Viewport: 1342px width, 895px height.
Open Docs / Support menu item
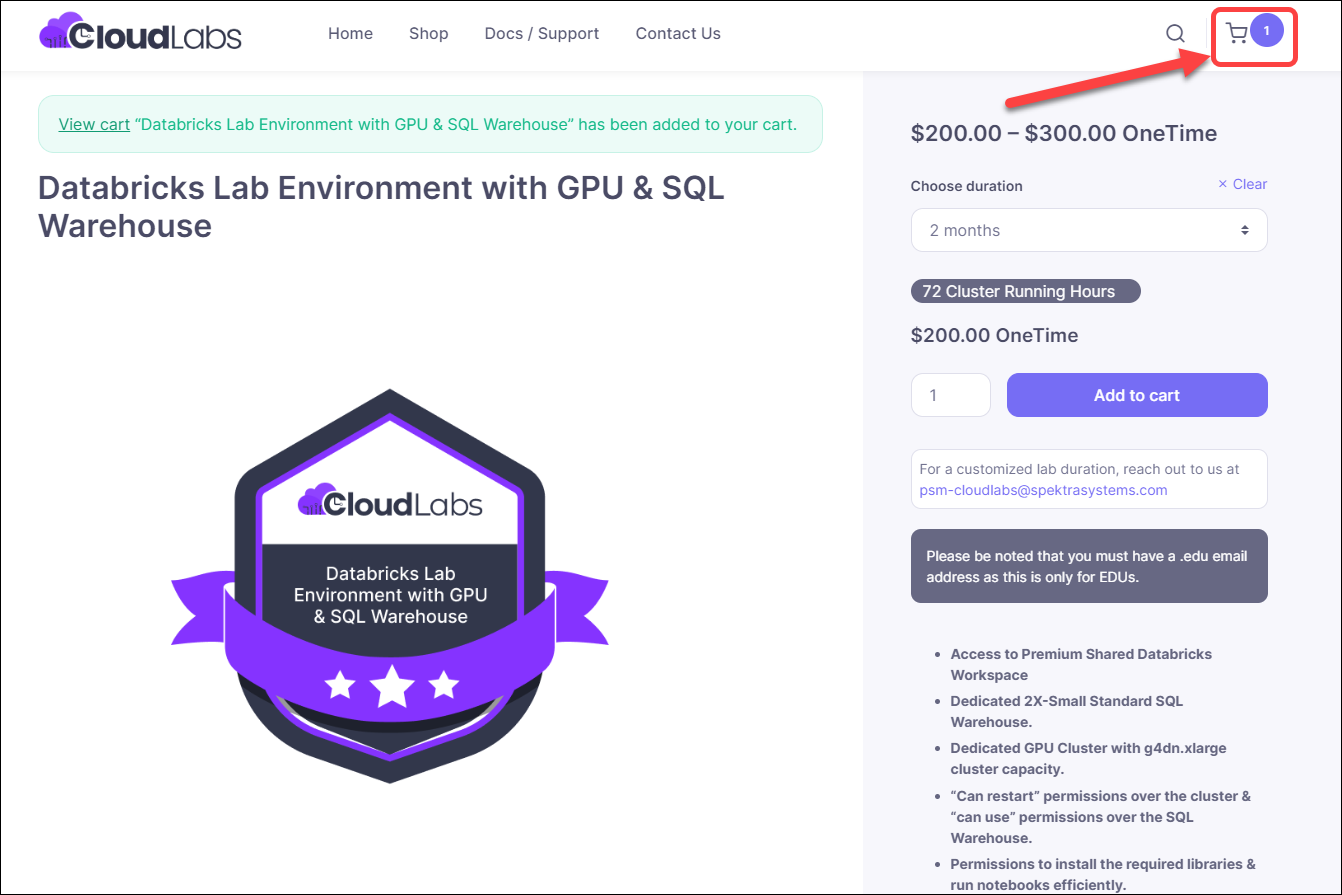coord(542,33)
